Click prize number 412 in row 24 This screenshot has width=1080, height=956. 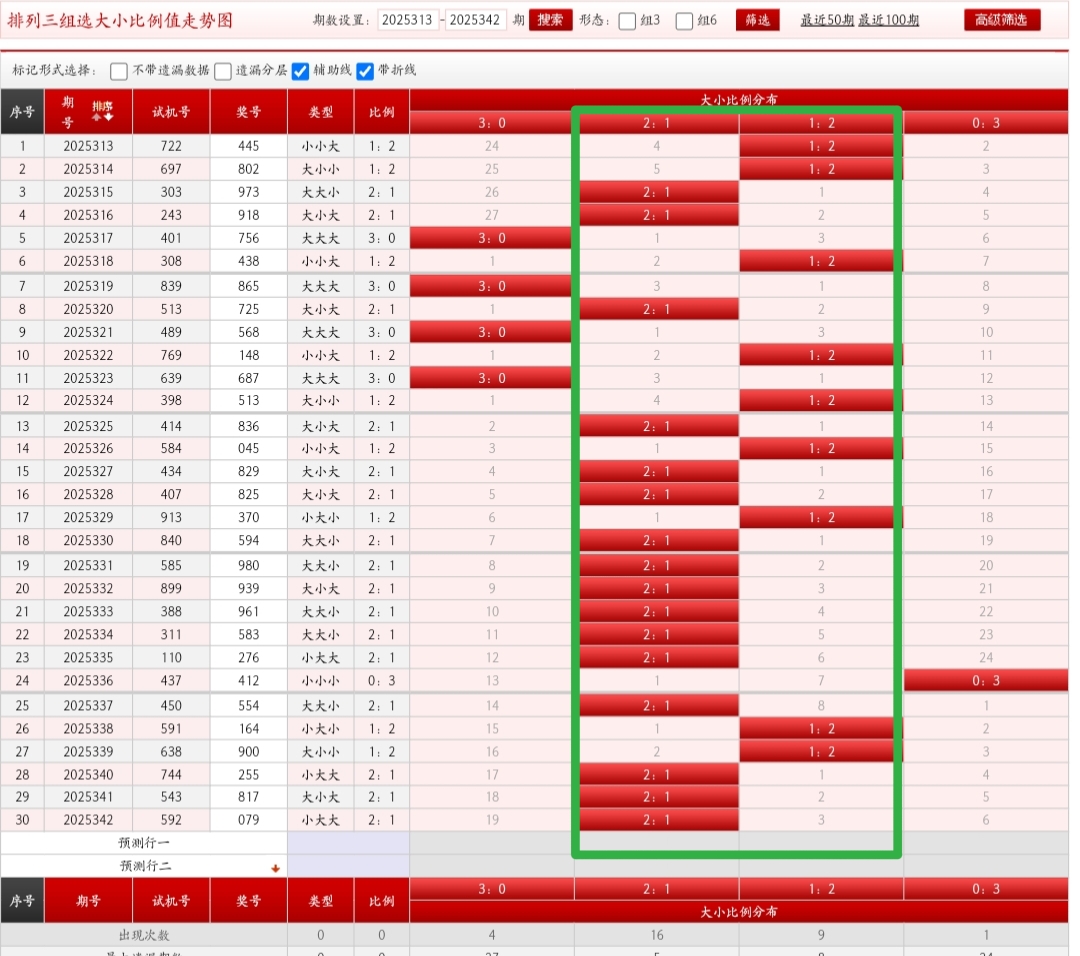pyautogui.click(x=248, y=680)
